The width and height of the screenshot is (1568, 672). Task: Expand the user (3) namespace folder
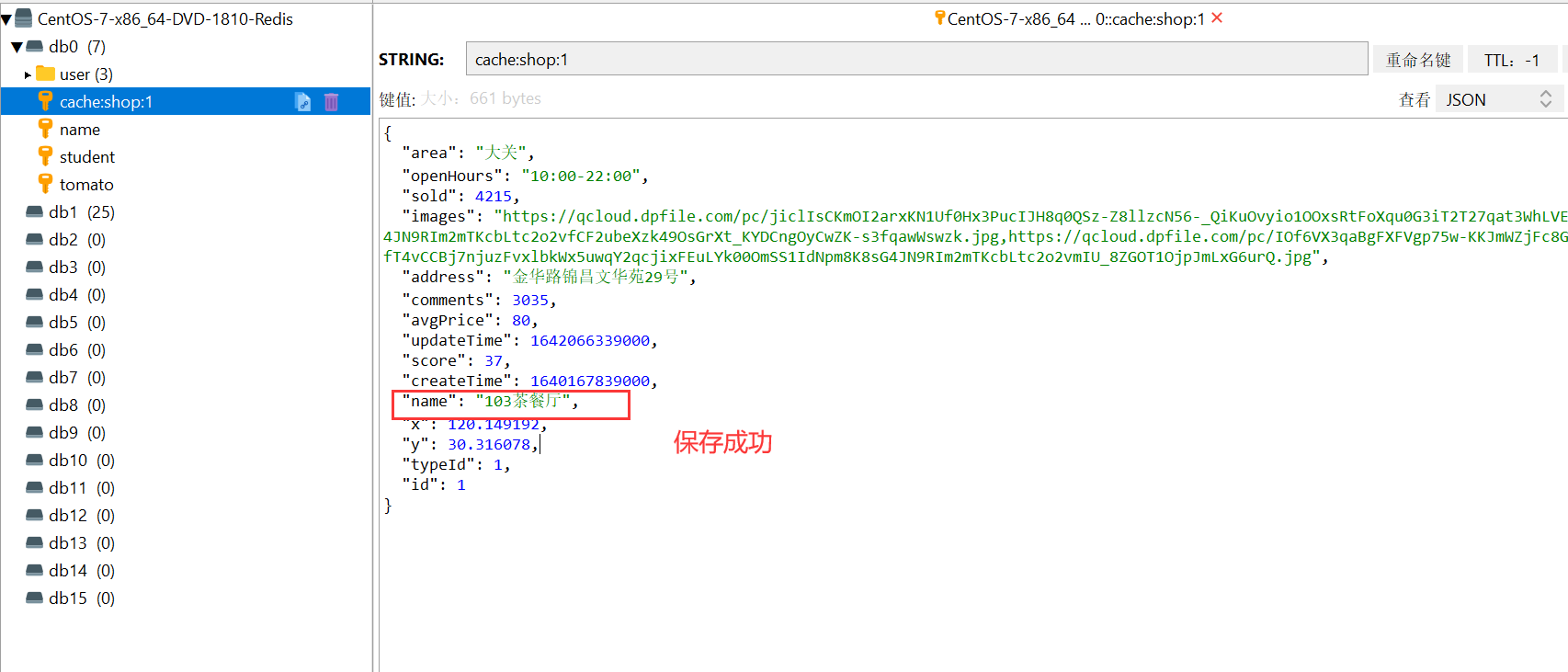28,74
